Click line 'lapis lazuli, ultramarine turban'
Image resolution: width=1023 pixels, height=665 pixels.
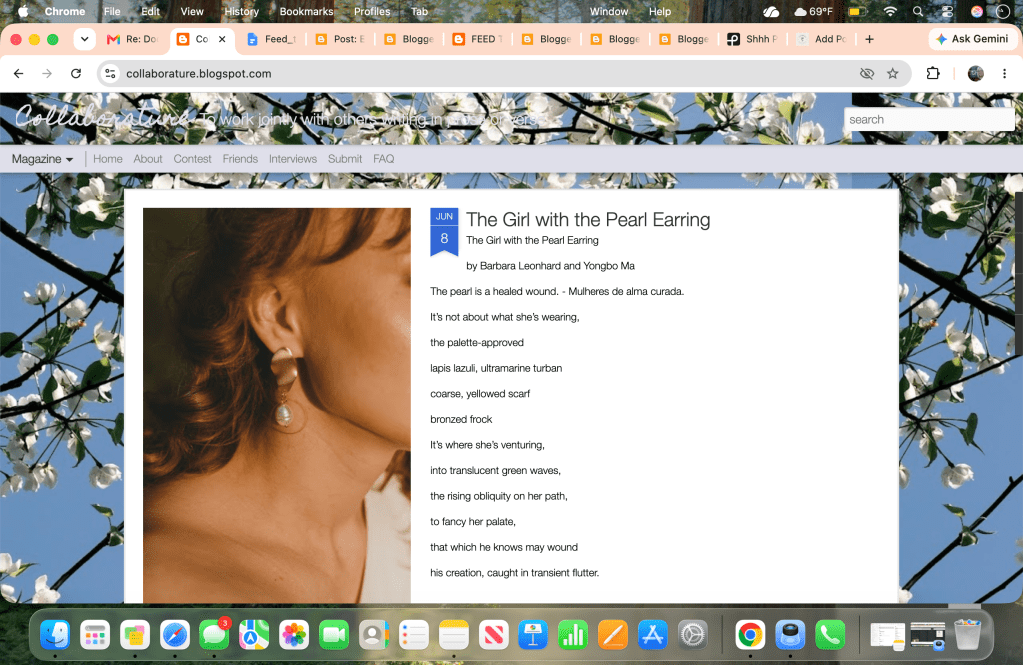pyautogui.click(x=496, y=368)
